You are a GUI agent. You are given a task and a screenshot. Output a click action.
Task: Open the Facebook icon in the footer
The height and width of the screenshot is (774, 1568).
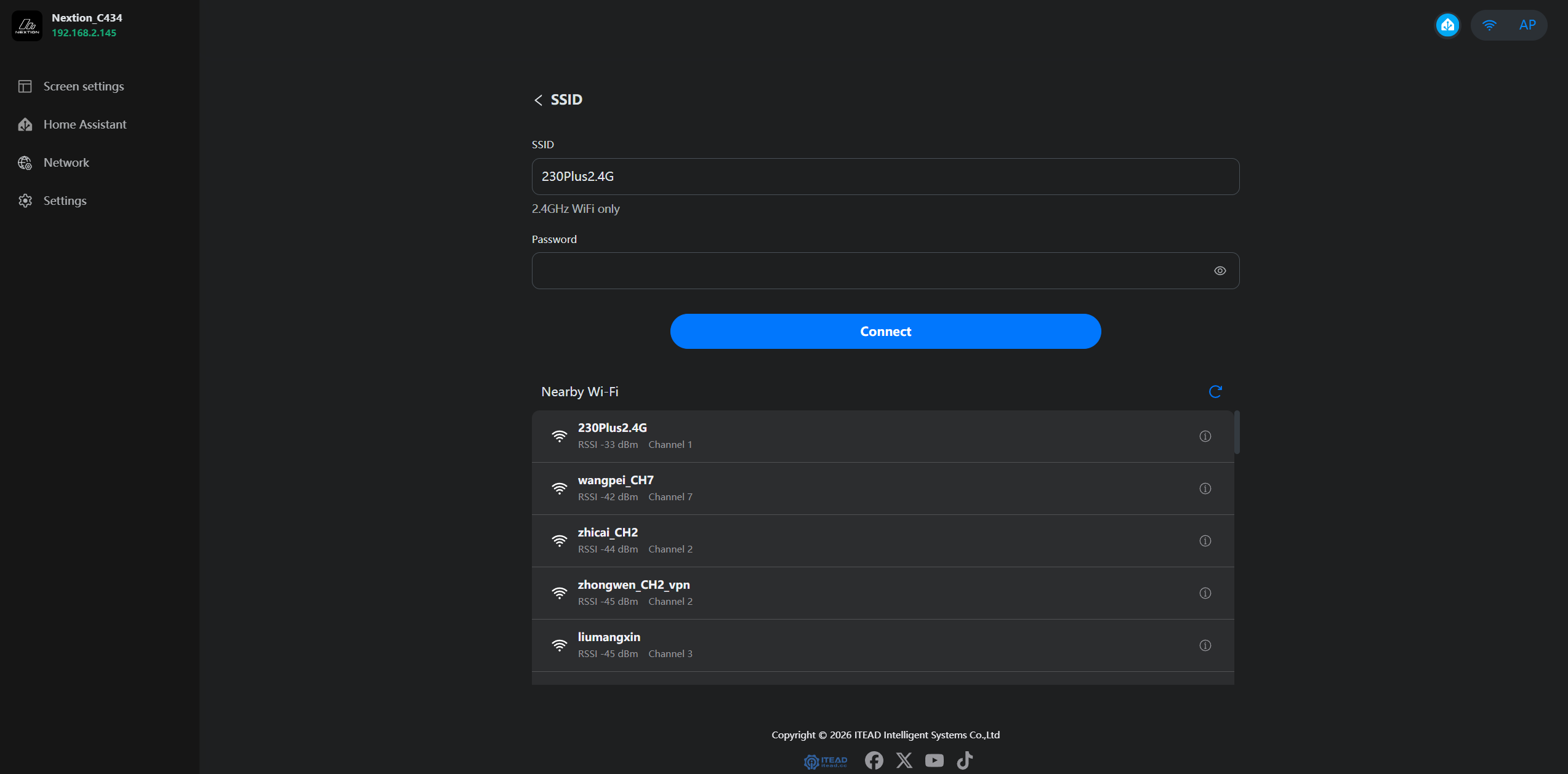pyautogui.click(x=874, y=760)
